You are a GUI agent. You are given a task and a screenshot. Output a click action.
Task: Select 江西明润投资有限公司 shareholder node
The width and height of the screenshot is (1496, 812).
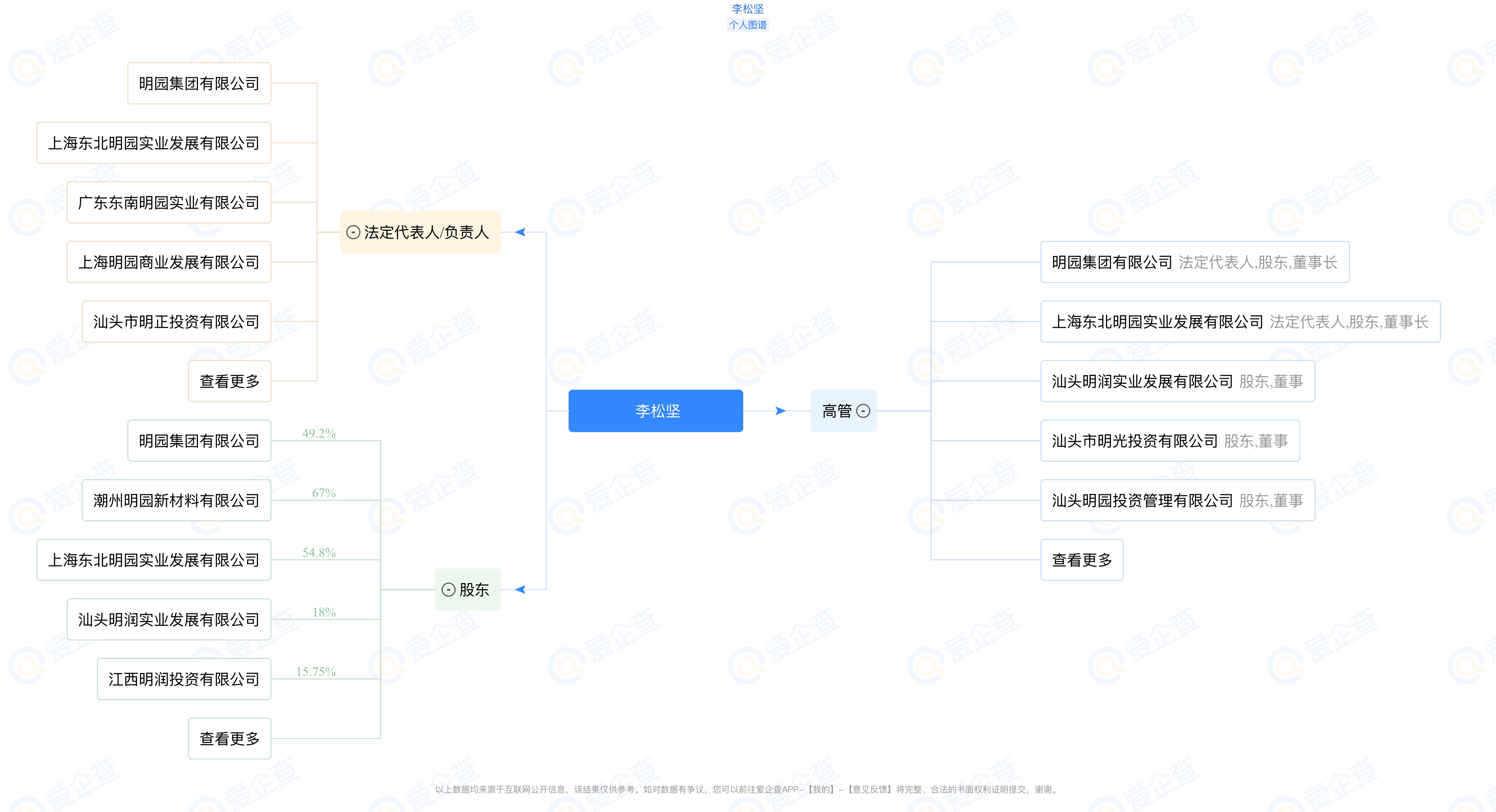183,679
